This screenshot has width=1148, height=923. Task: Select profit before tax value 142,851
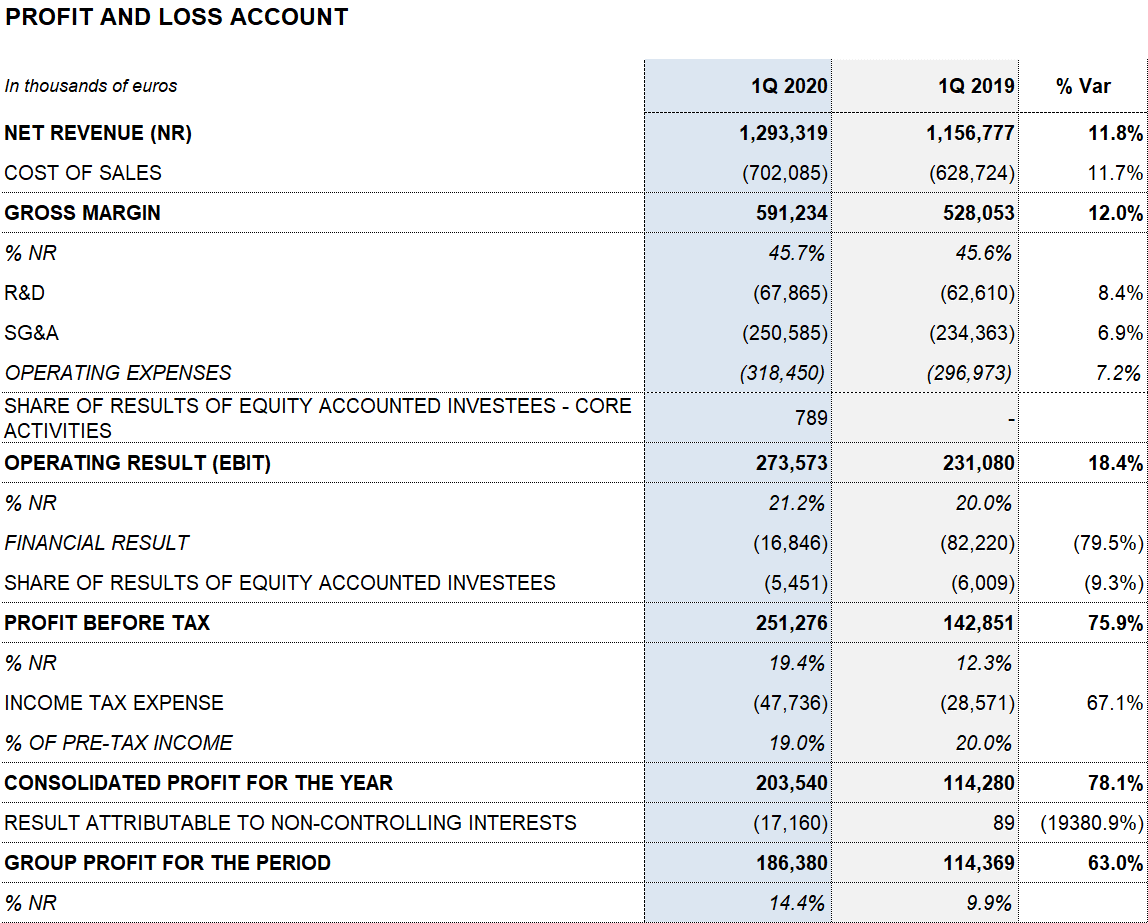[x=978, y=623]
